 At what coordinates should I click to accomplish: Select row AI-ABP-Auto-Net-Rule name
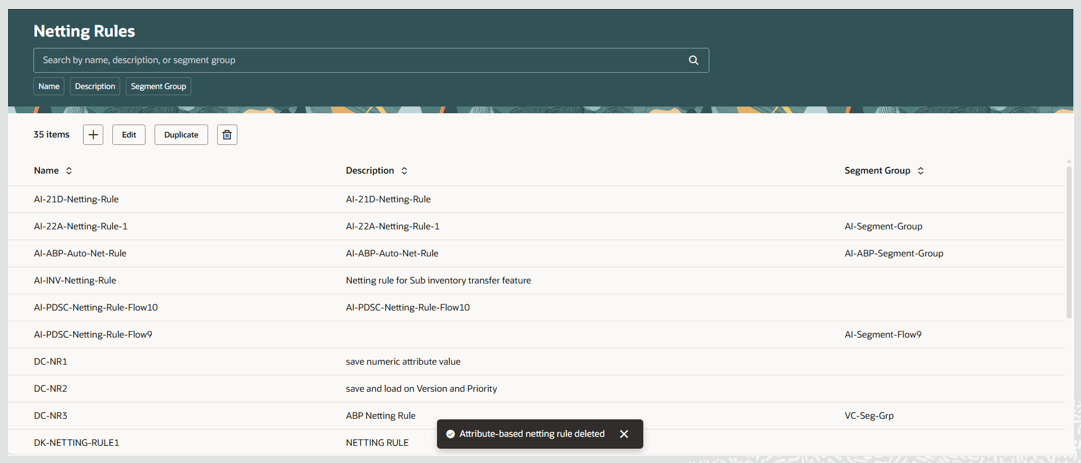(80, 254)
